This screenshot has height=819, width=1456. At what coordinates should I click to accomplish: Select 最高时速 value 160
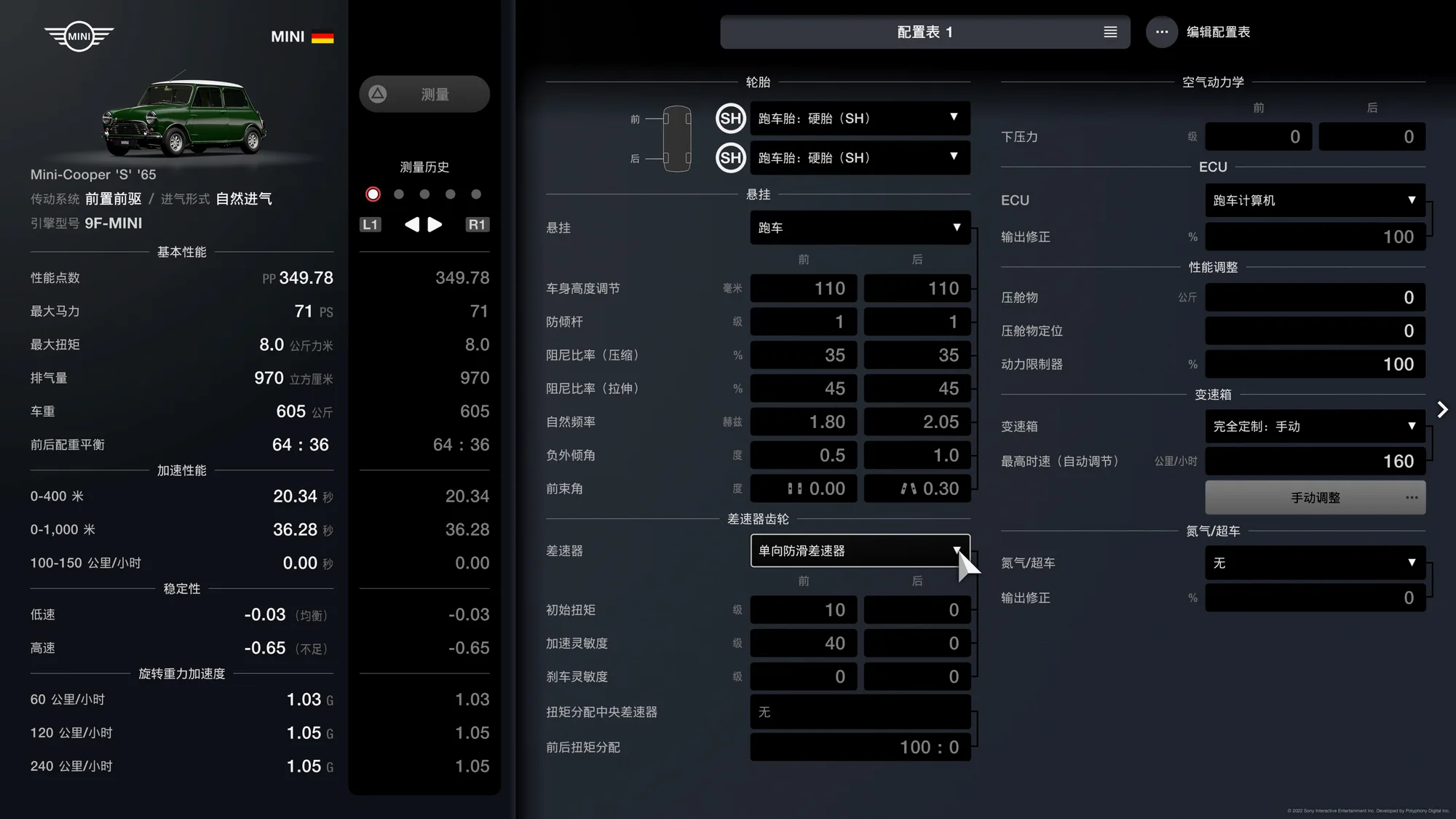1315,462
